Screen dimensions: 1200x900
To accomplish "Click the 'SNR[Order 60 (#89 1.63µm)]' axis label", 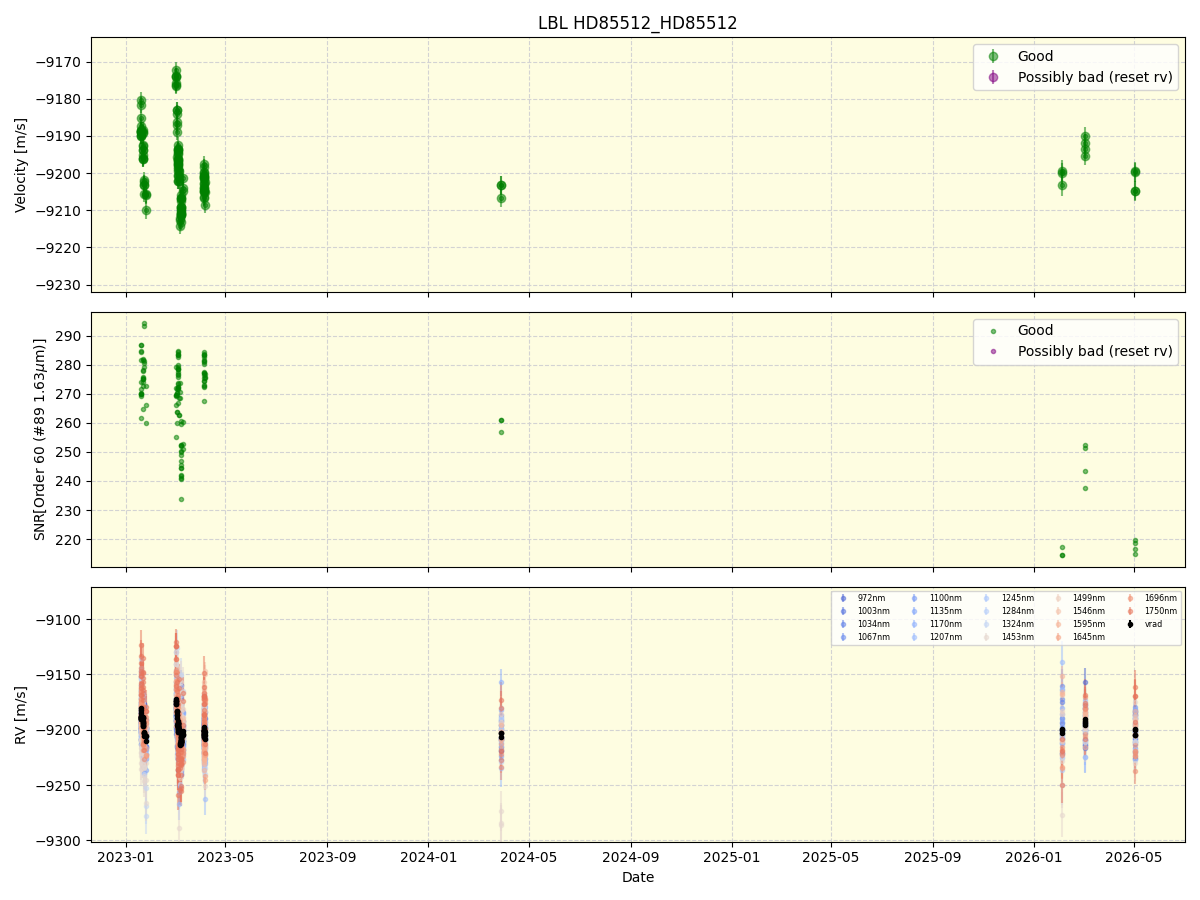I will (x=40, y=439).
